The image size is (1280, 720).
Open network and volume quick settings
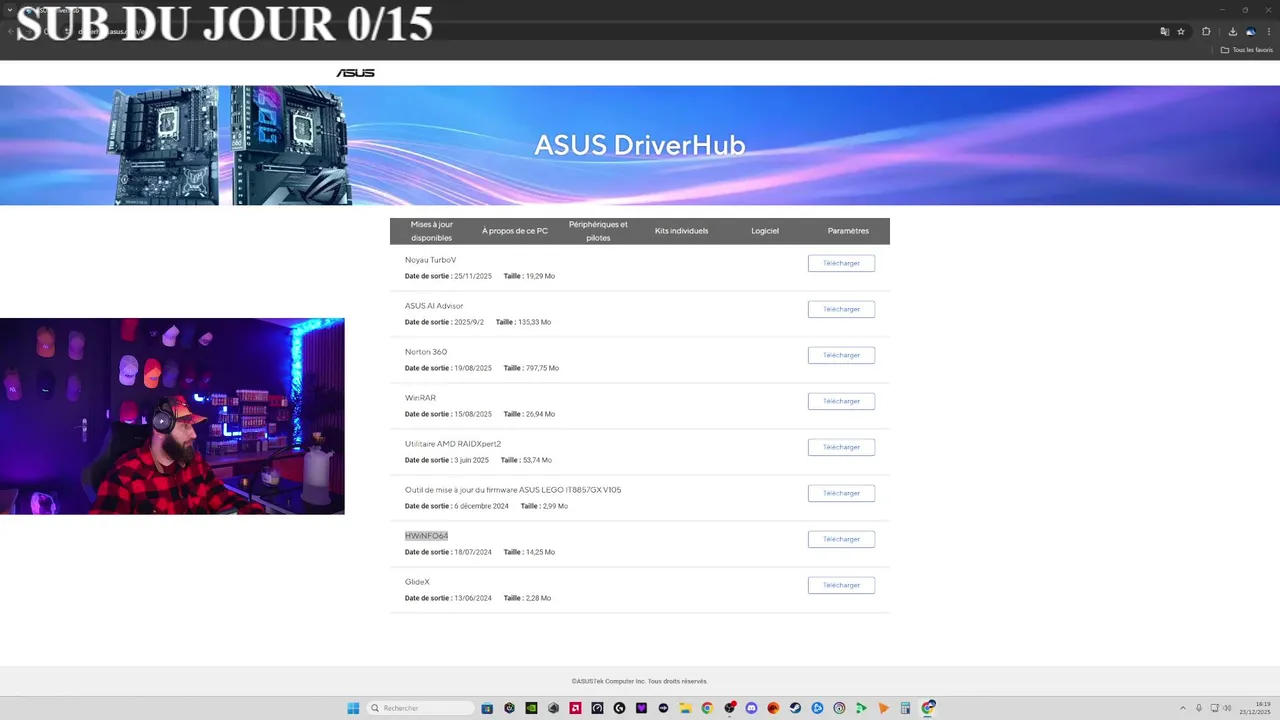(x=1221, y=708)
